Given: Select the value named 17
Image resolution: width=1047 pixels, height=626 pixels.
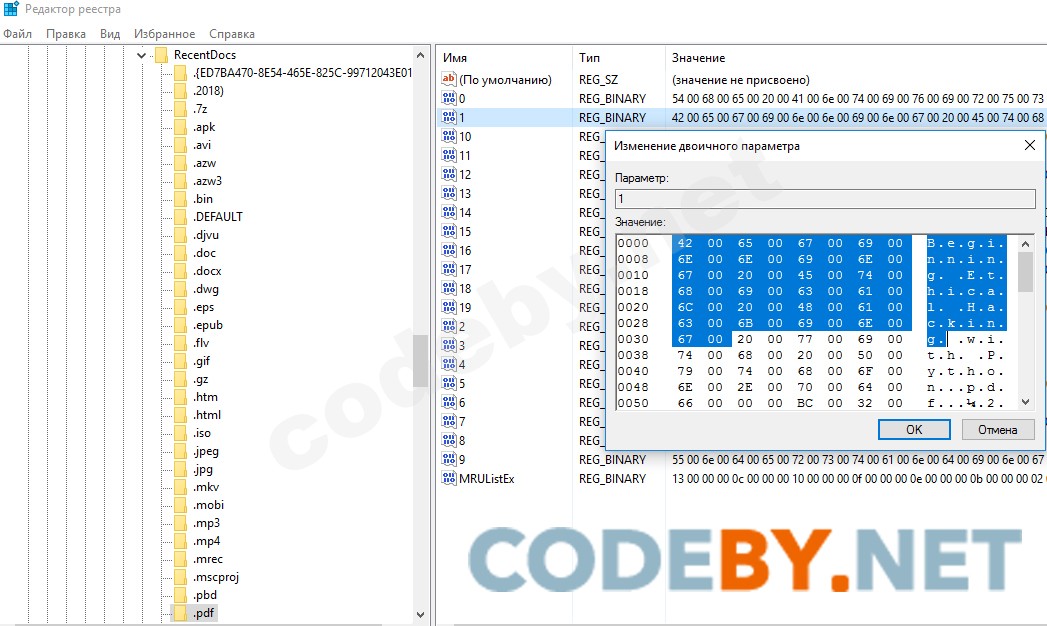Looking at the screenshot, I should (x=465, y=270).
